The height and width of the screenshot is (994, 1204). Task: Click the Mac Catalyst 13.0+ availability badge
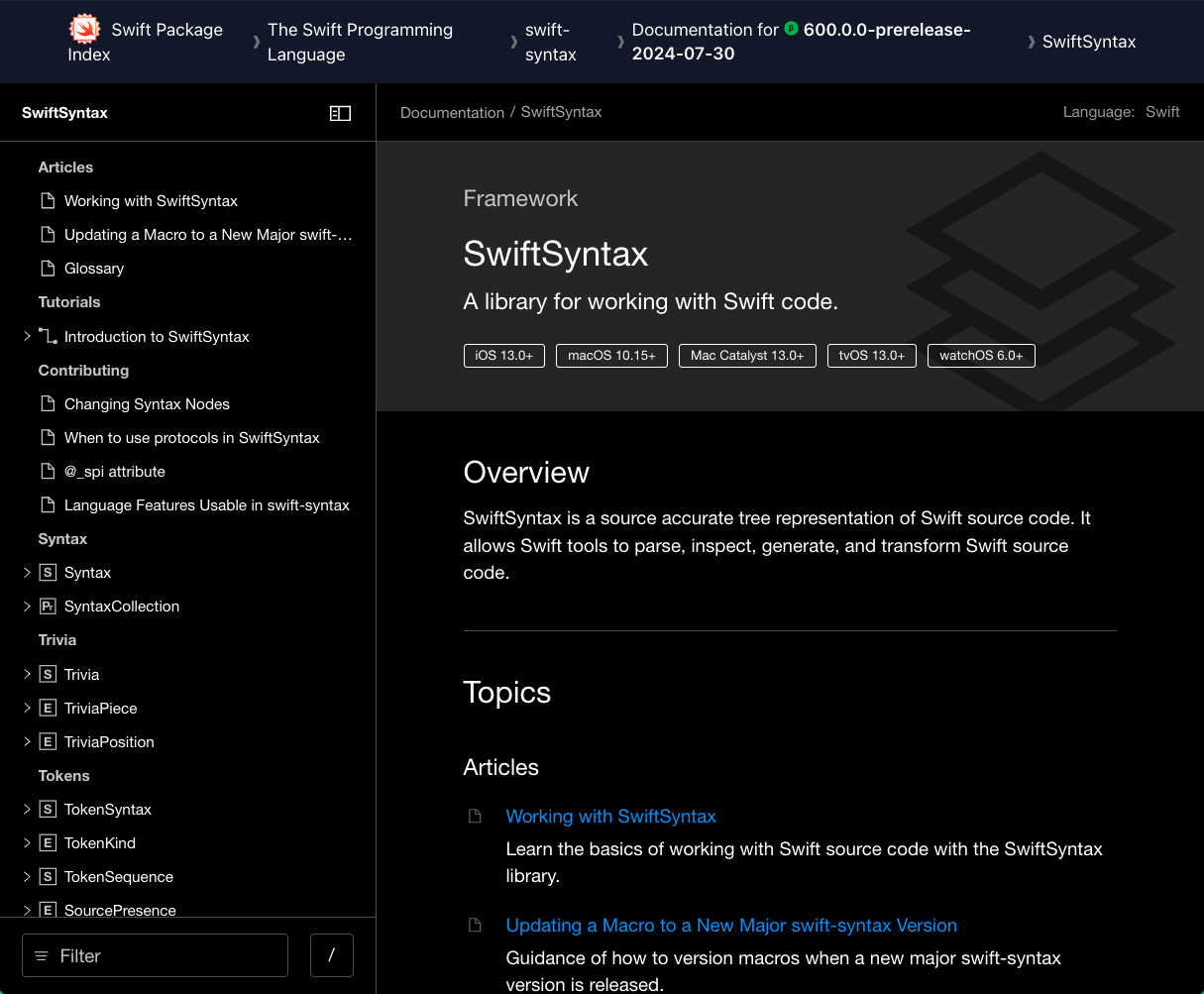747,356
